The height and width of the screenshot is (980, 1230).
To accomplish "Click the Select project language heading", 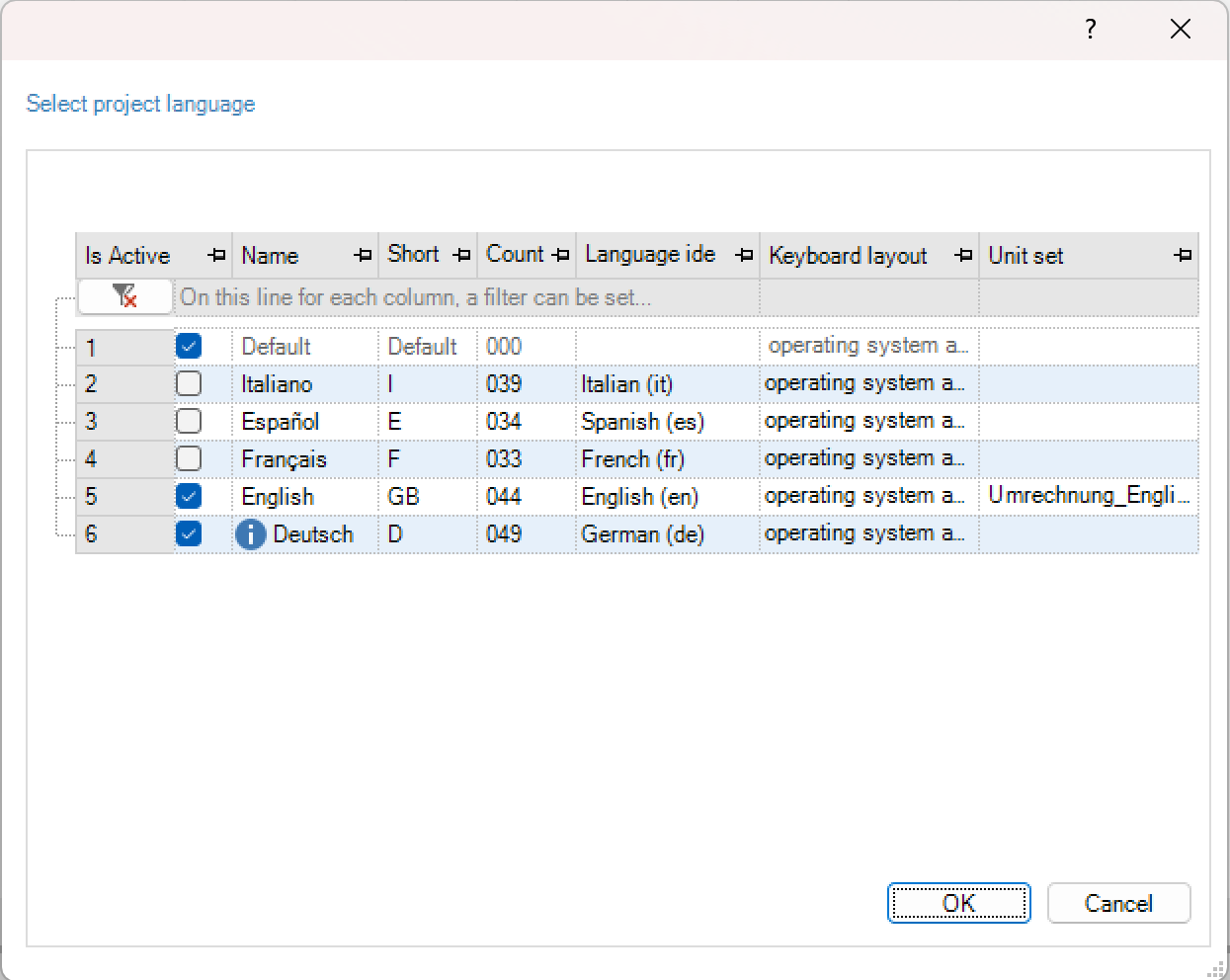I will tap(140, 104).
